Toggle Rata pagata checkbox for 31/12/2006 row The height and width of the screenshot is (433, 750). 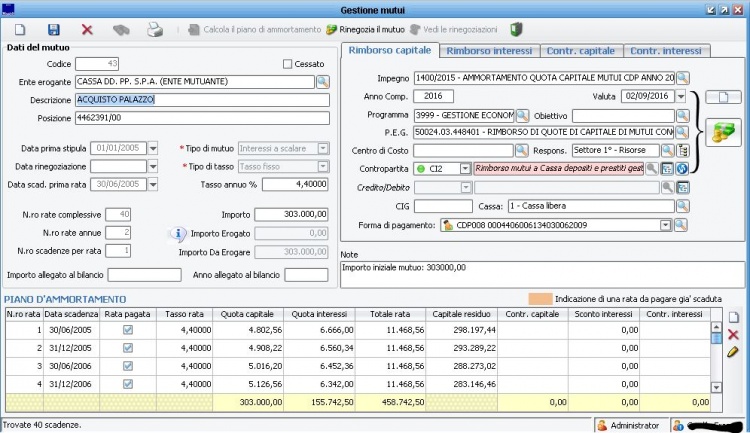127,383
